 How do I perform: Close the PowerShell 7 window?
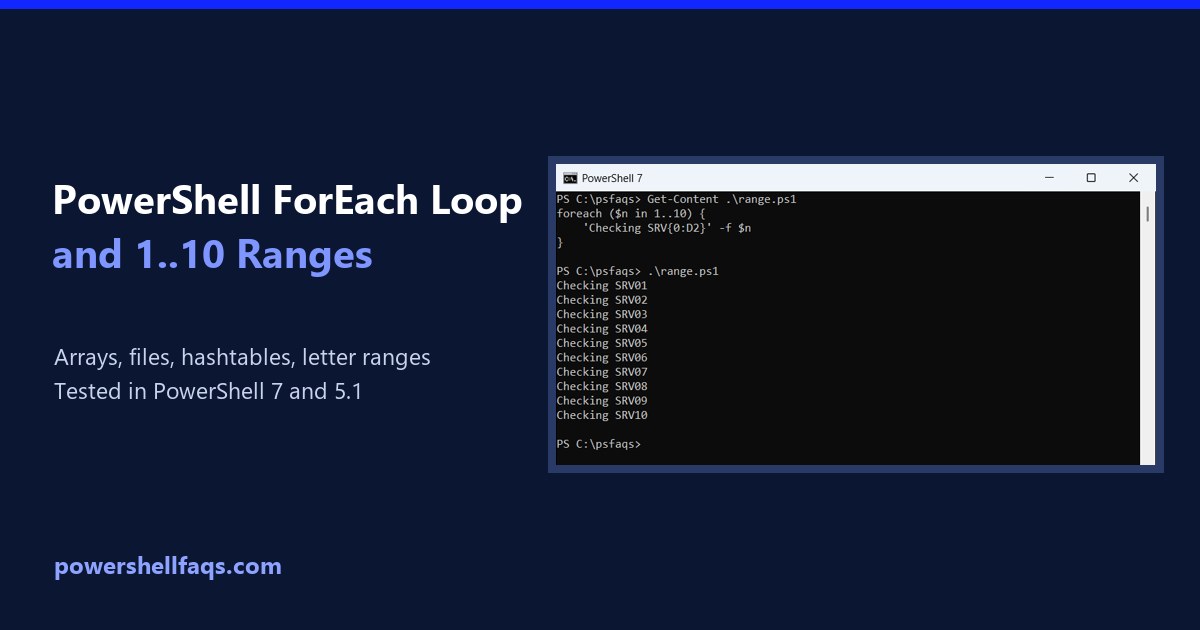point(1133,178)
